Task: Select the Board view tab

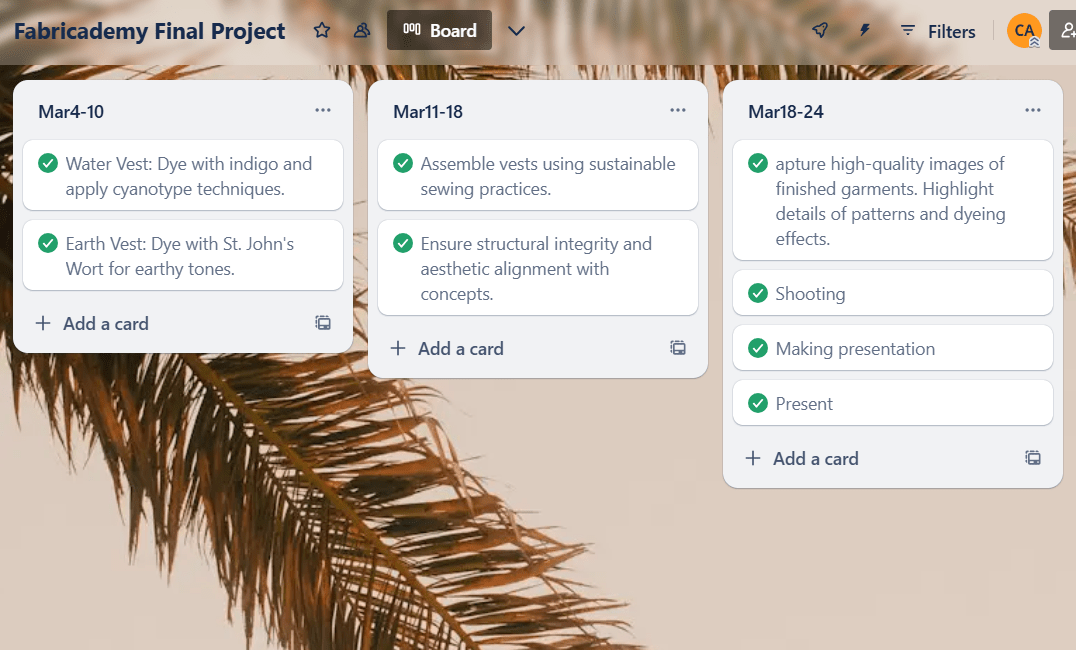Action: click(x=439, y=31)
